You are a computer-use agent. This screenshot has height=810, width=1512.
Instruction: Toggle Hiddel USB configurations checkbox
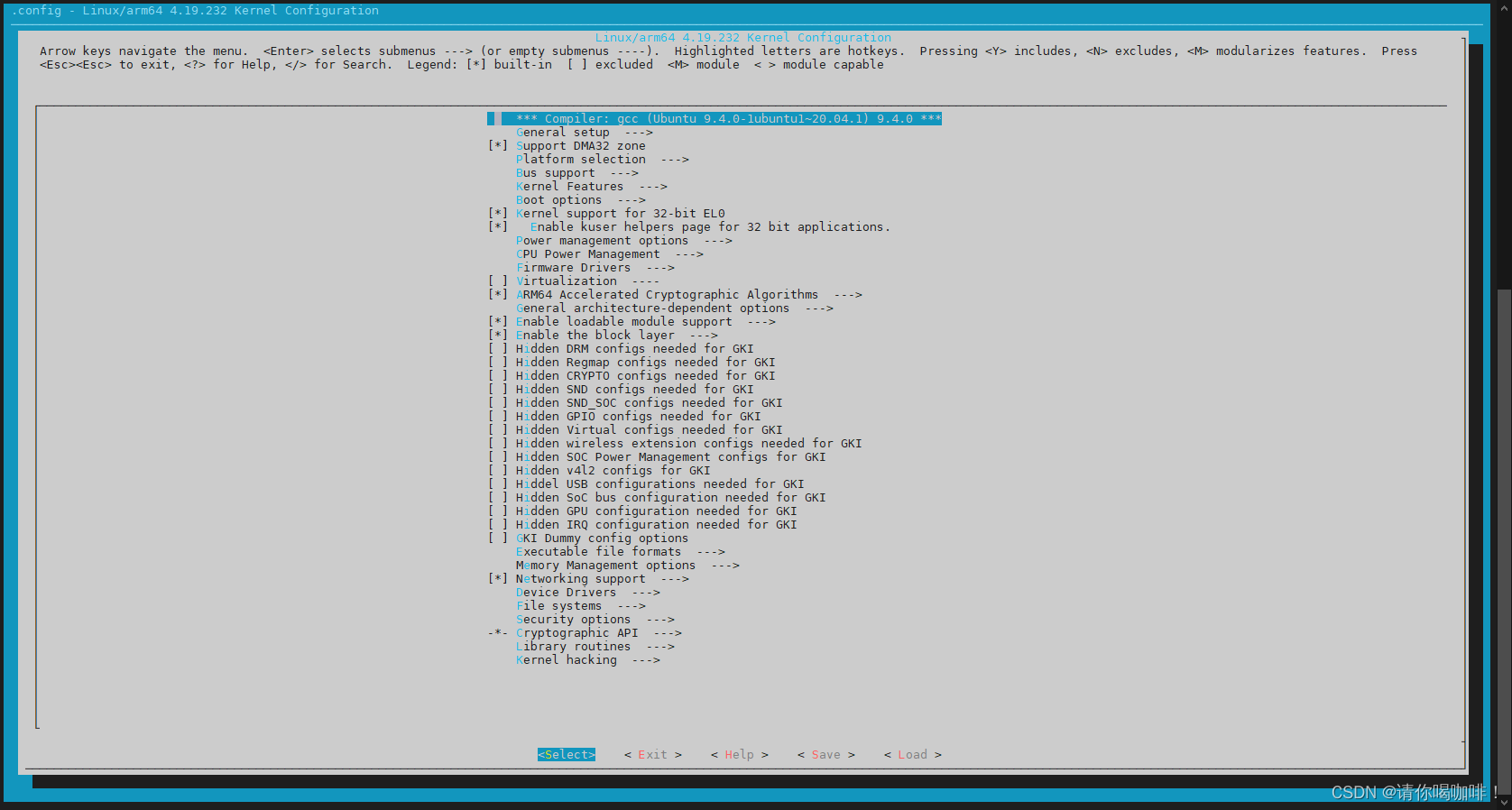coord(498,484)
